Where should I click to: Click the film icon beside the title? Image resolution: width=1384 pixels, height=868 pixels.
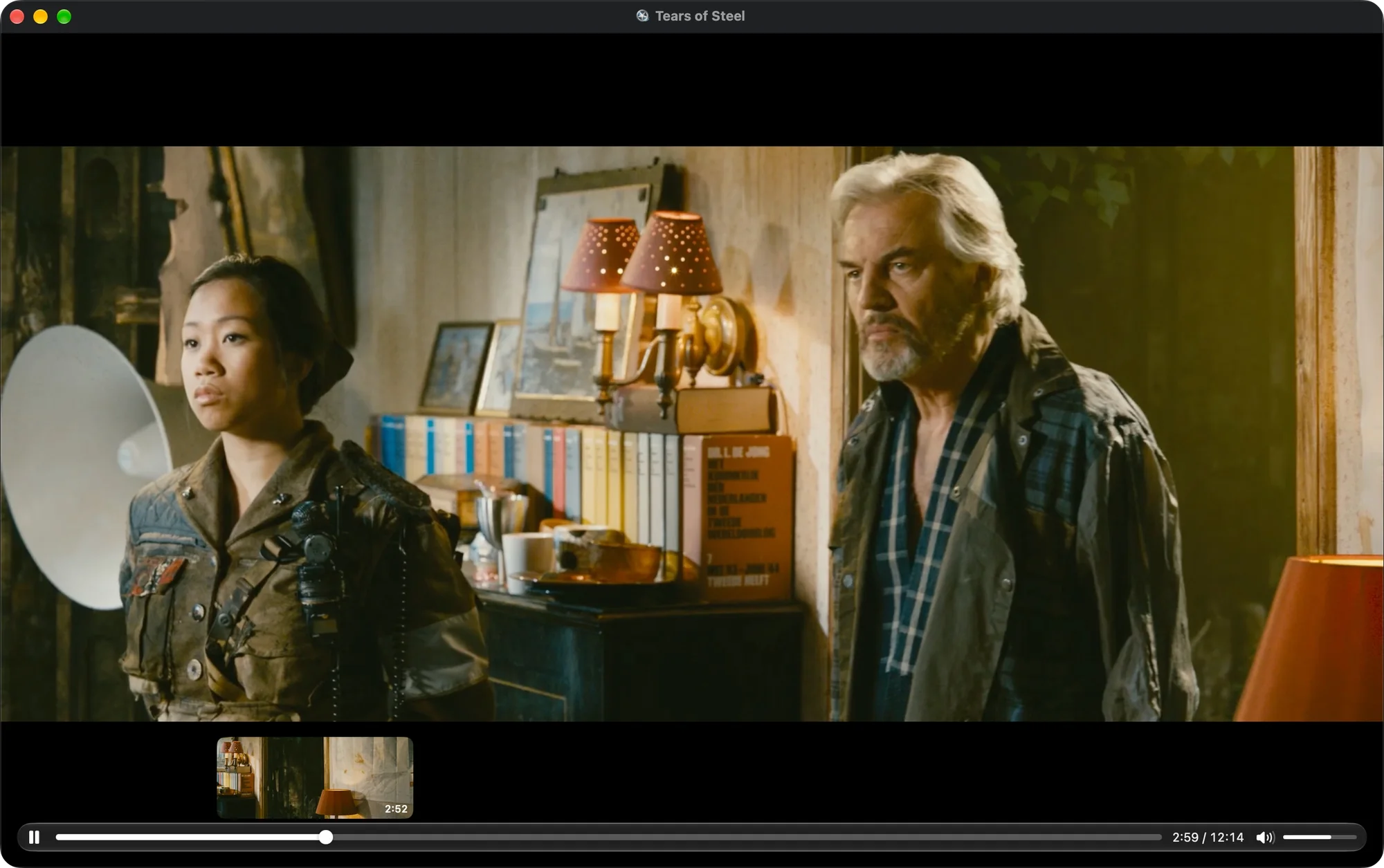click(642, 16)
